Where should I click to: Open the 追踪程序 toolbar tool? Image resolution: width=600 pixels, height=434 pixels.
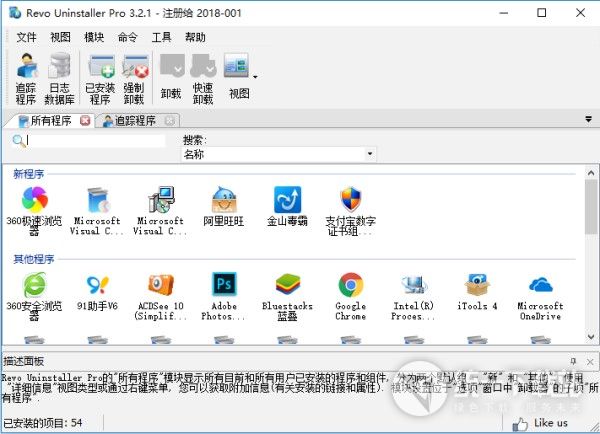pos(26,79)
